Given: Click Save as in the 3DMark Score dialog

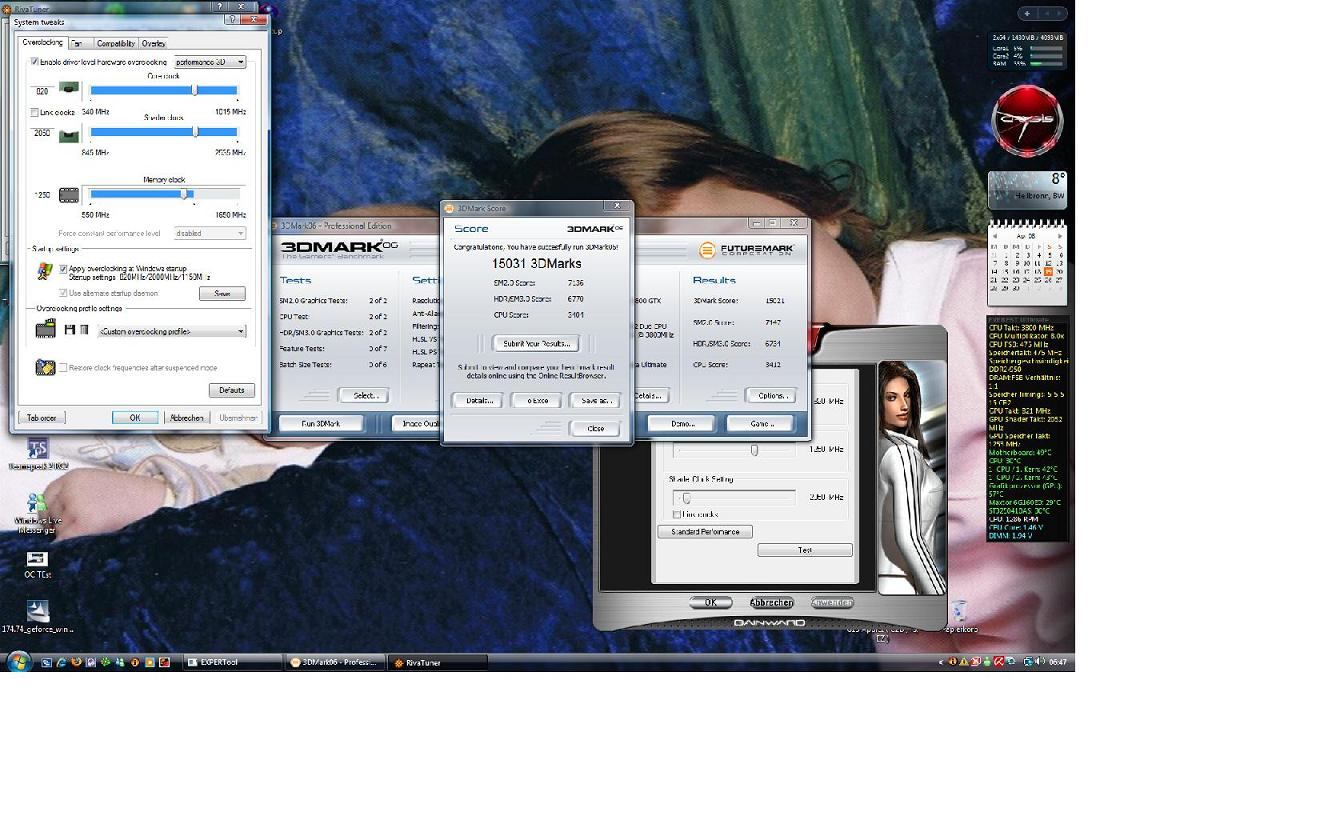Looking at the screenshot, I should (x=595, y=400).
